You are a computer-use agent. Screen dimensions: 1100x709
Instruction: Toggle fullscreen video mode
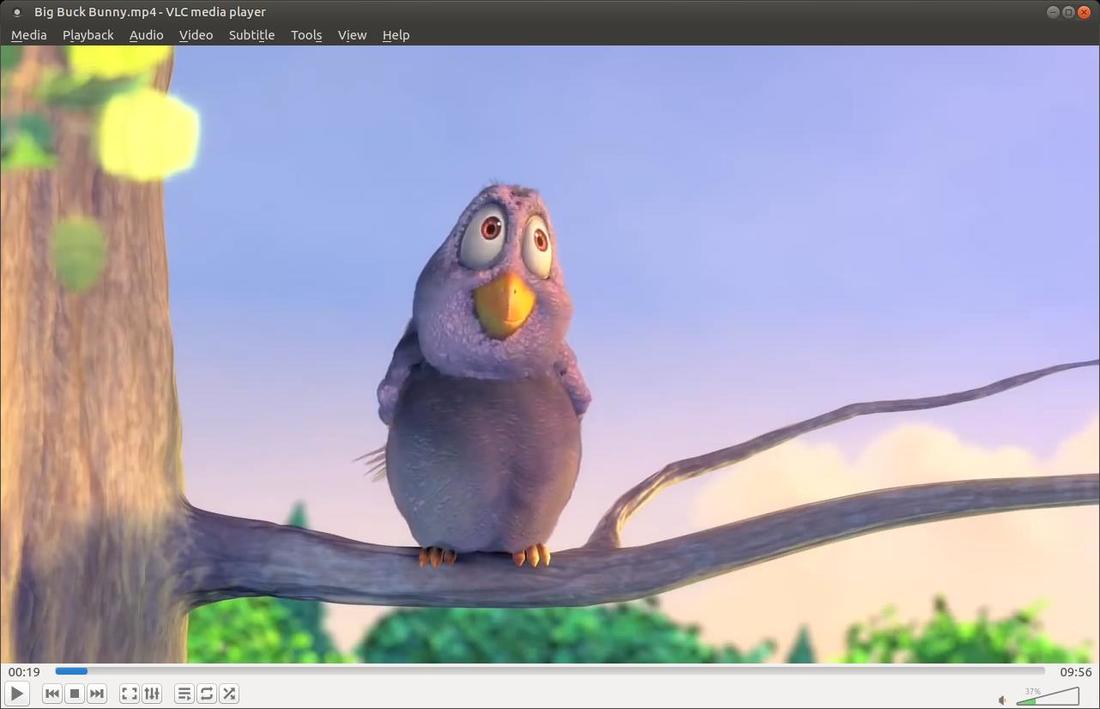[x=129, y=694]
